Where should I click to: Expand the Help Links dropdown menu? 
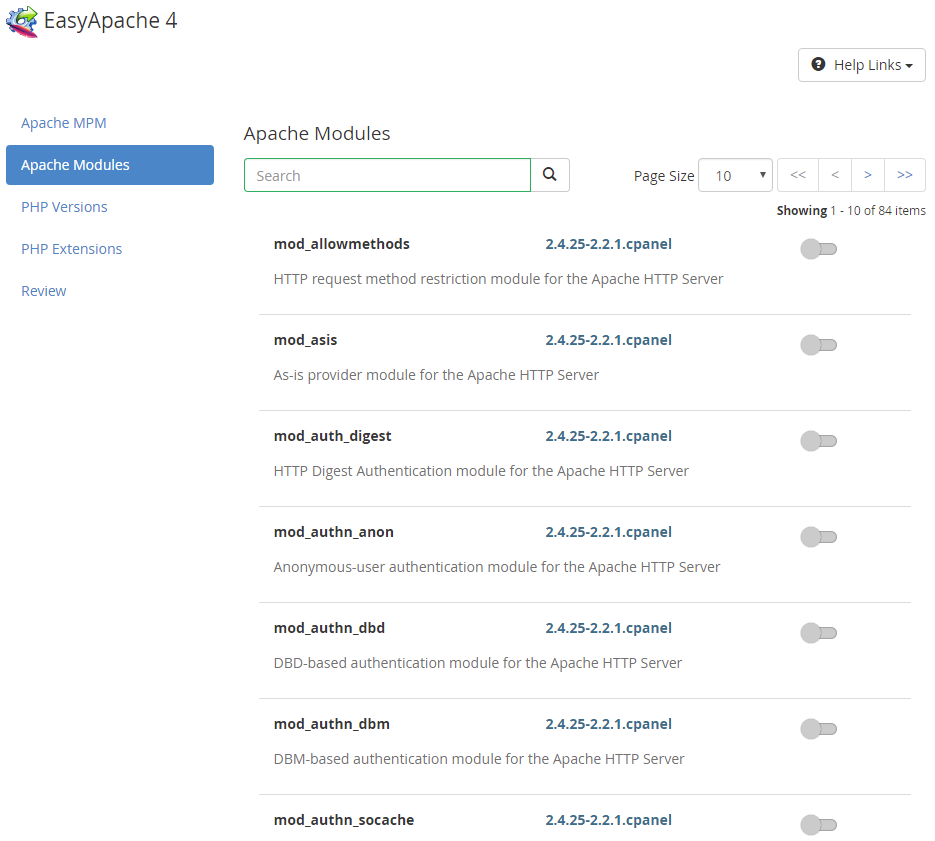(x=862, y=65)
